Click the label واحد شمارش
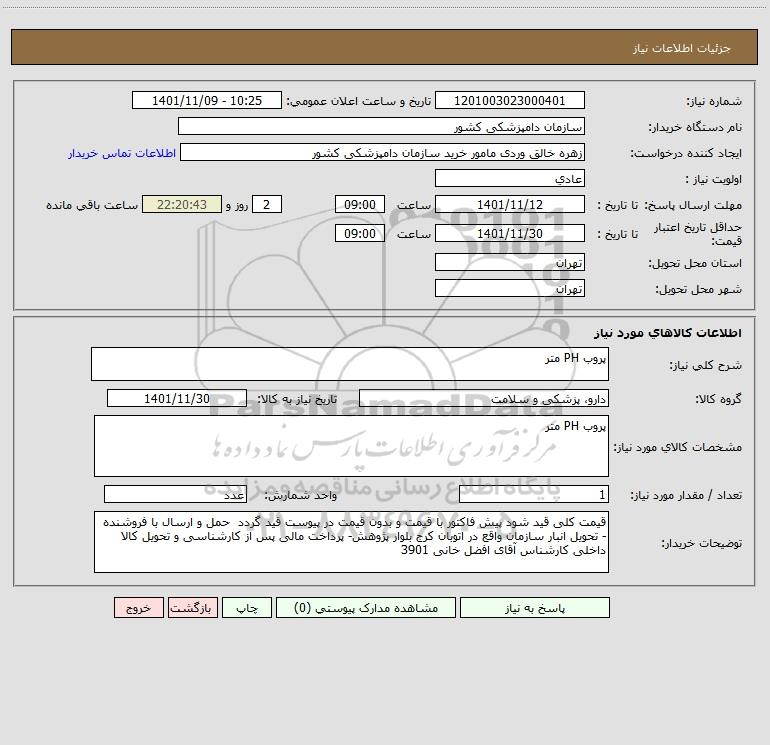770x745 pixels. pos(301,496)
